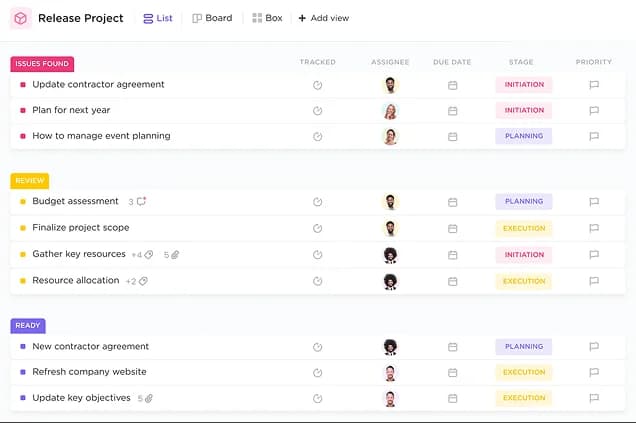Collapse the READY group label

(28, 326)
